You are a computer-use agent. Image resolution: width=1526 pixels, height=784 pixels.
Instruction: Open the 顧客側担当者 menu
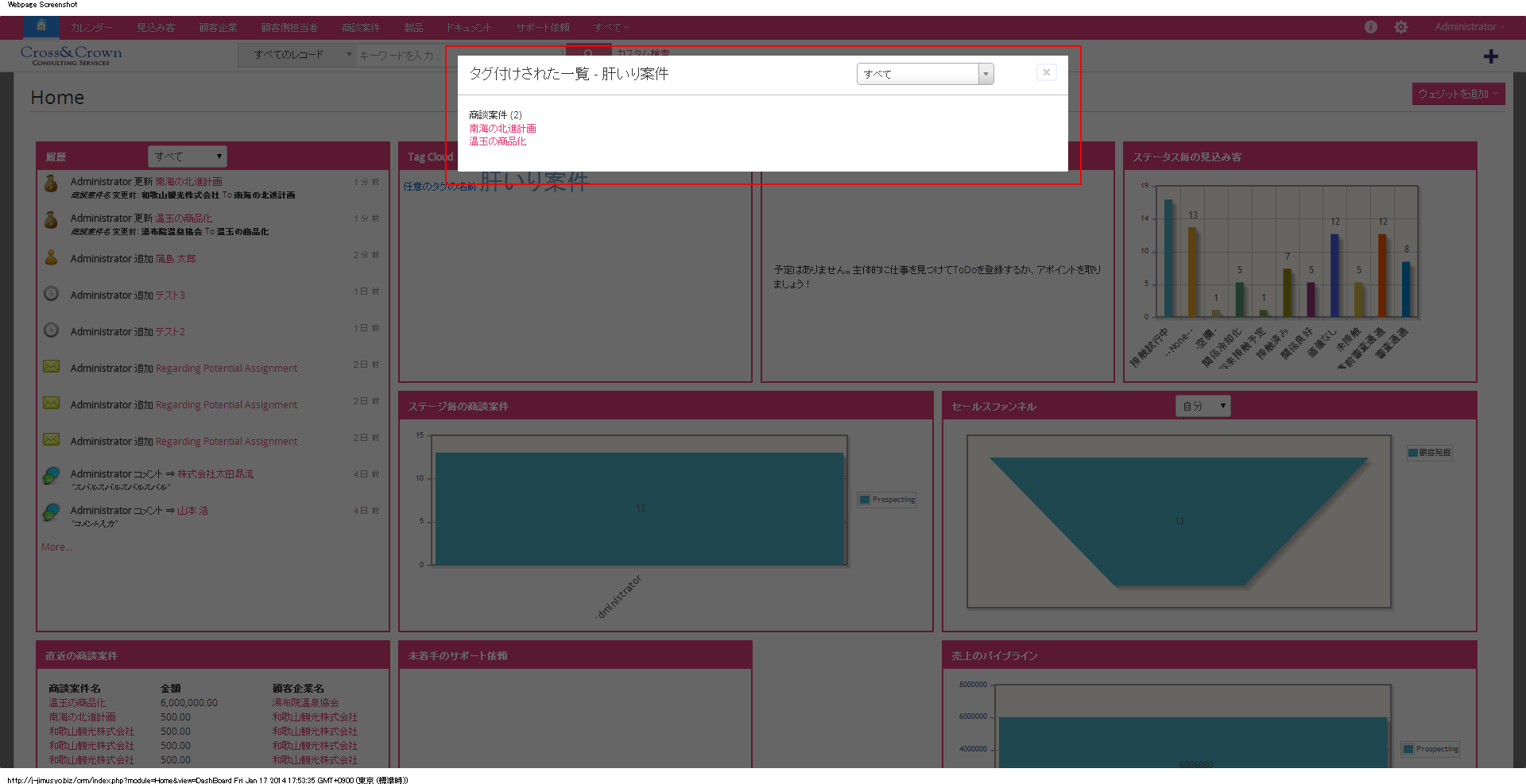click(x=289, y=28)
